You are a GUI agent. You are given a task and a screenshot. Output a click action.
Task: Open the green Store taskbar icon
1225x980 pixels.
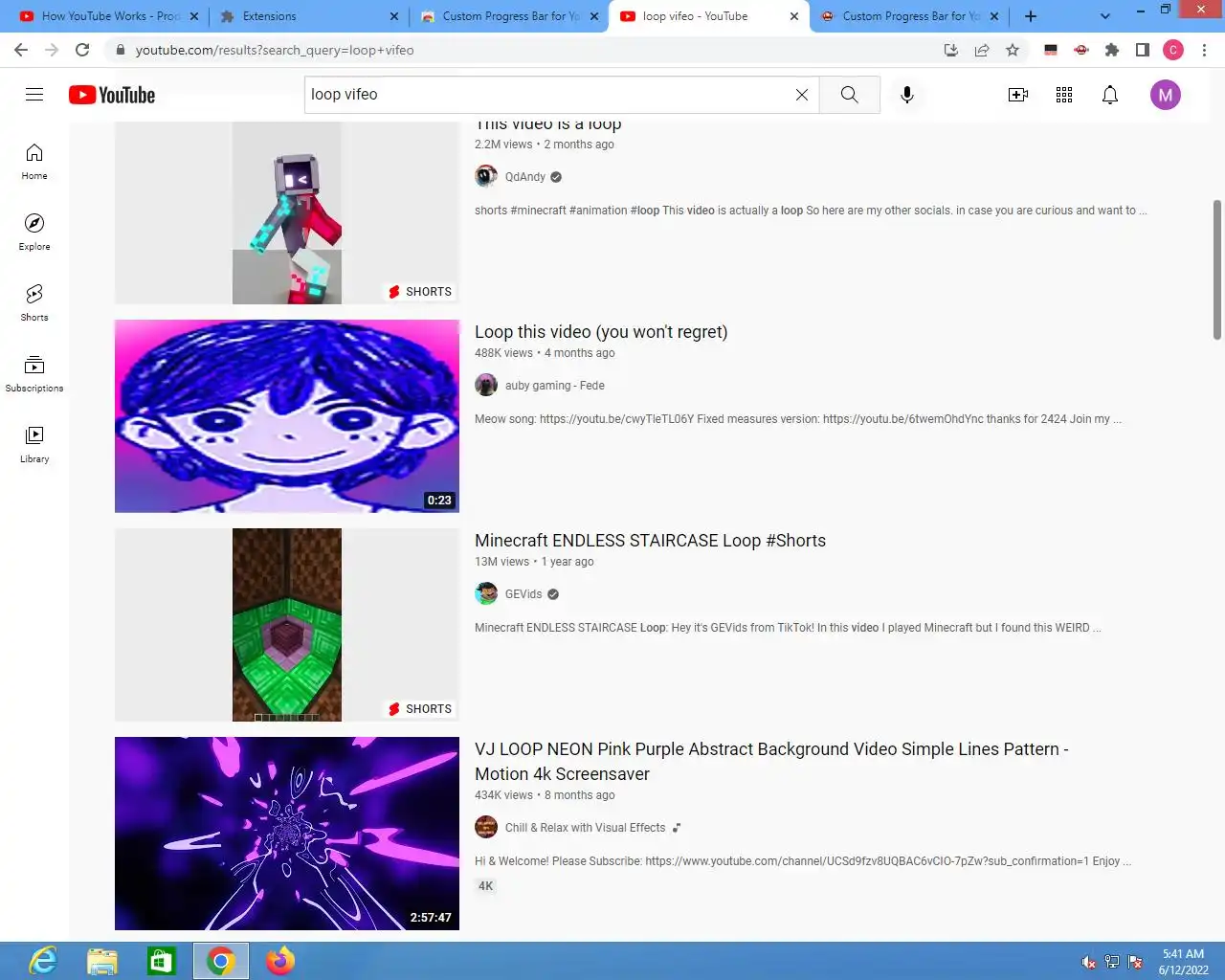coord(162,961)
